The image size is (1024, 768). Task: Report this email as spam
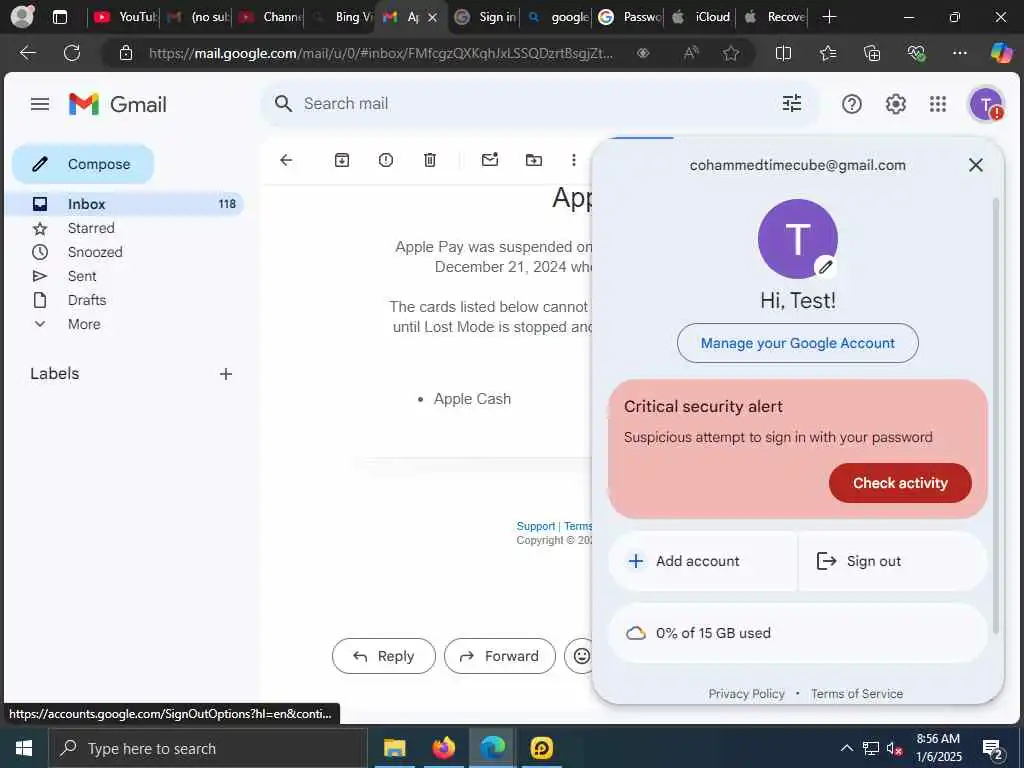click(385, 160)
